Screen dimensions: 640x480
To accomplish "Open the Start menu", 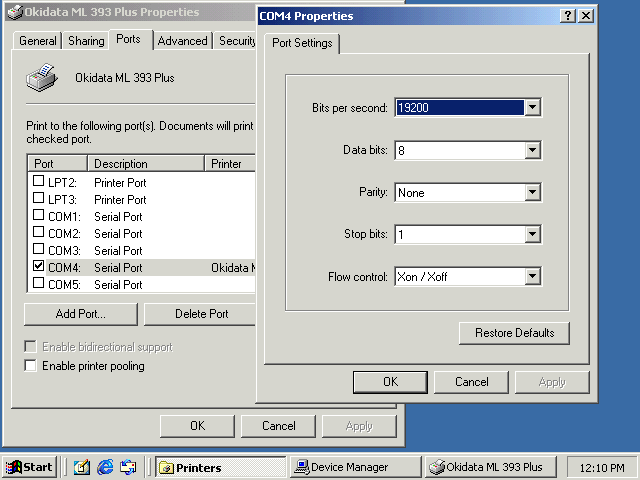I will coord(29,467).
